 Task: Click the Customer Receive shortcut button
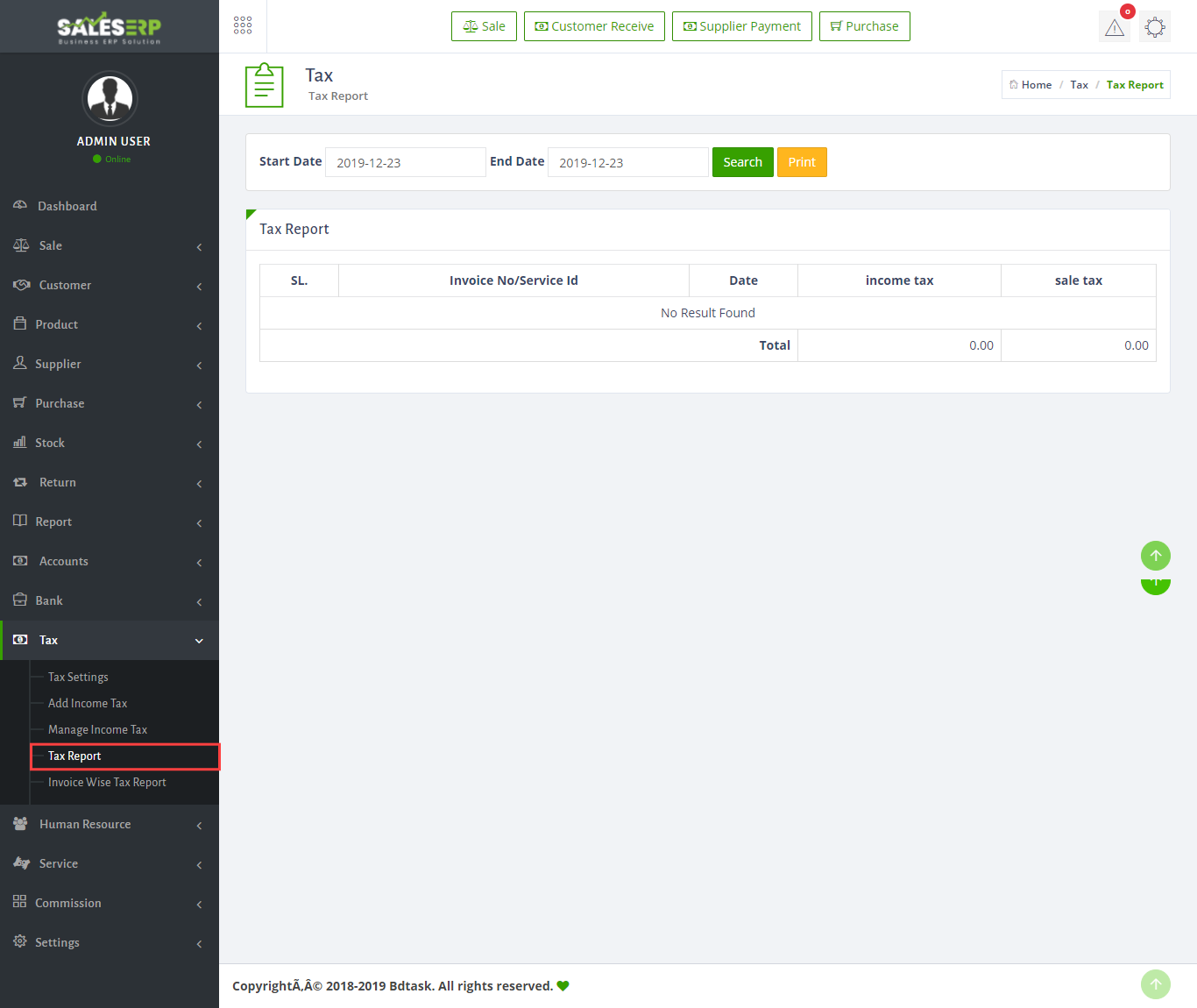click(x=594, y=26)
